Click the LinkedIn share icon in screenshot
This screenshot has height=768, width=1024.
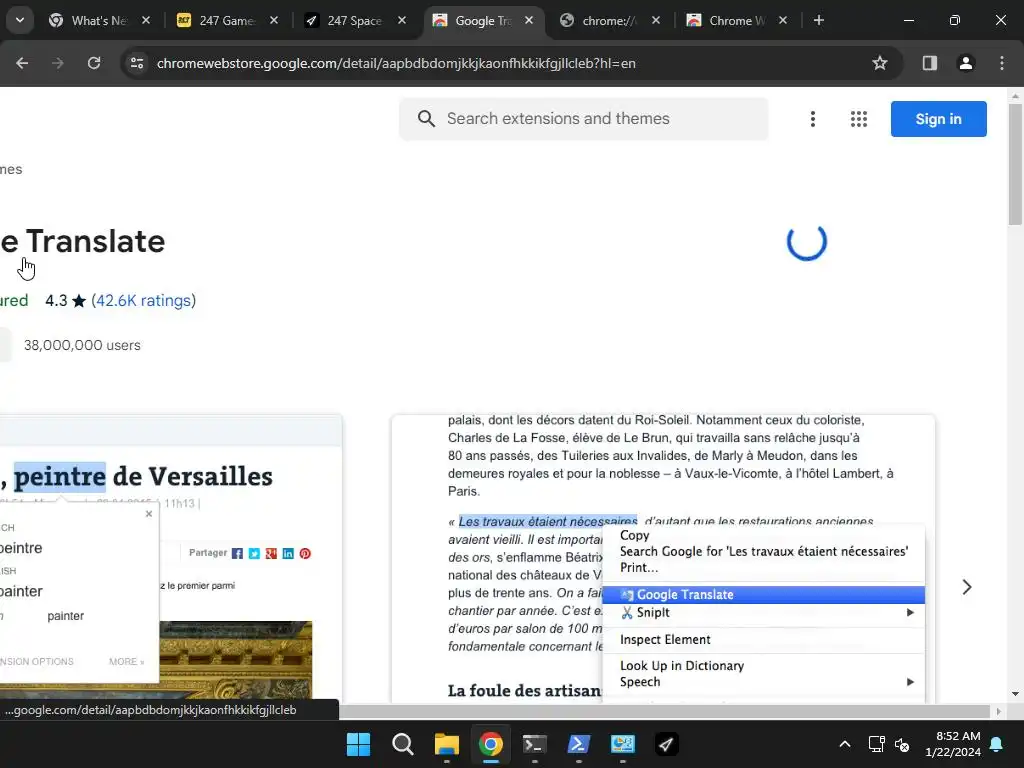pos(288,554)
